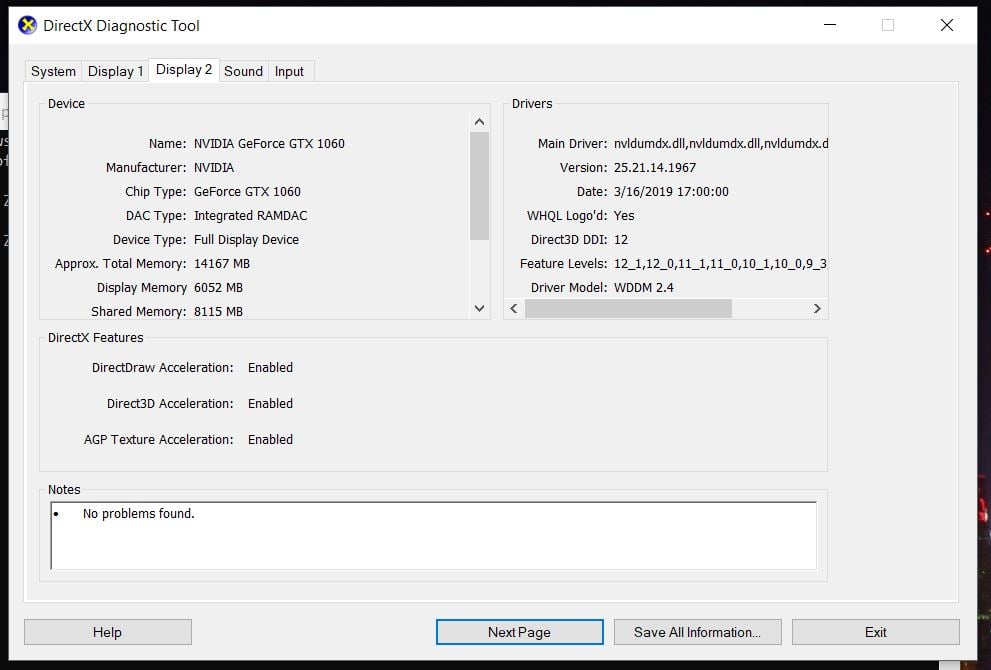991x670 pixels.
Task: Click the Drivers panel horizontal scrollbar thumb
Action: click(x=628, y=308)
